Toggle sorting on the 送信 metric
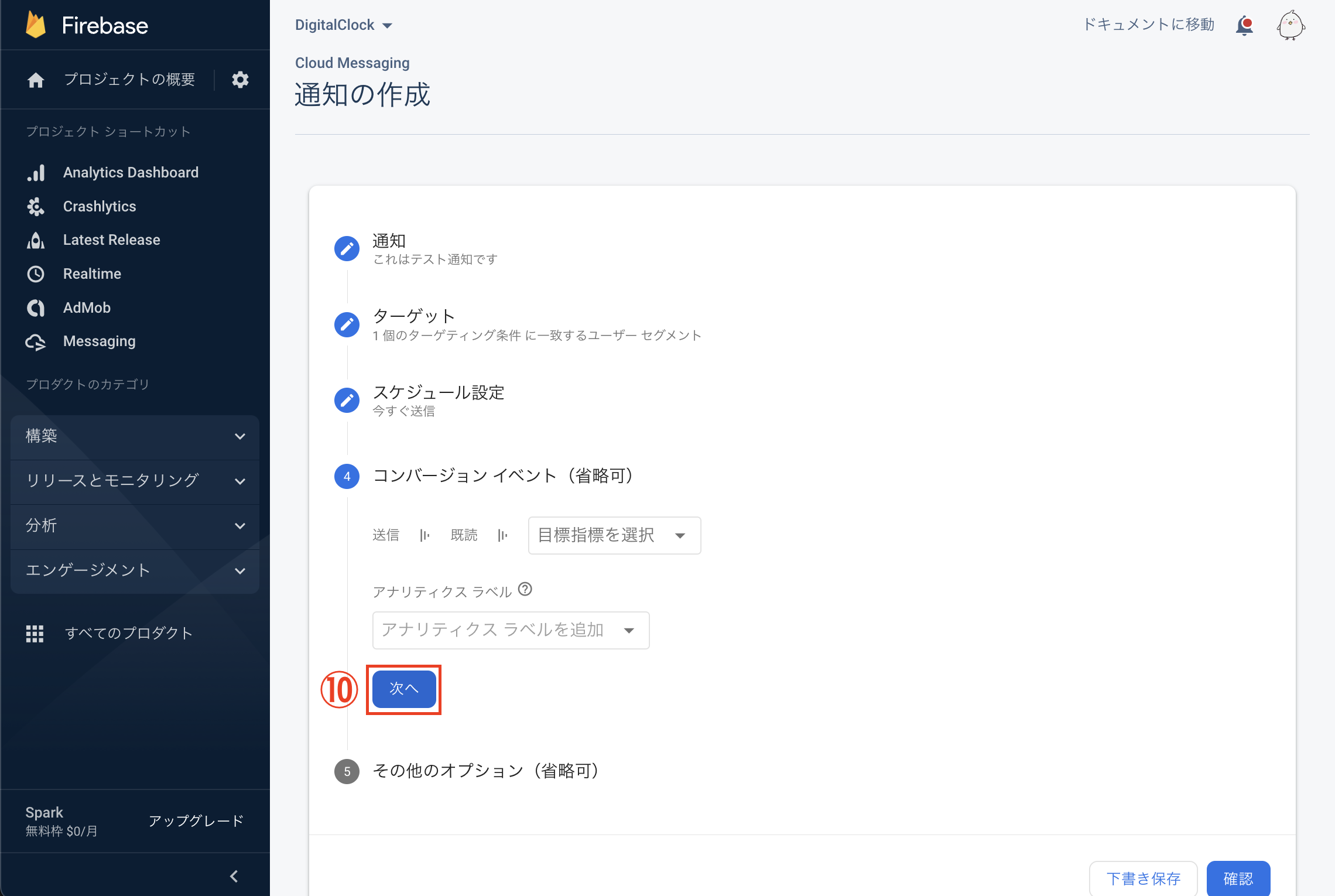The image size is (1335, 896). pyautogui.click(x=425, y=535)
